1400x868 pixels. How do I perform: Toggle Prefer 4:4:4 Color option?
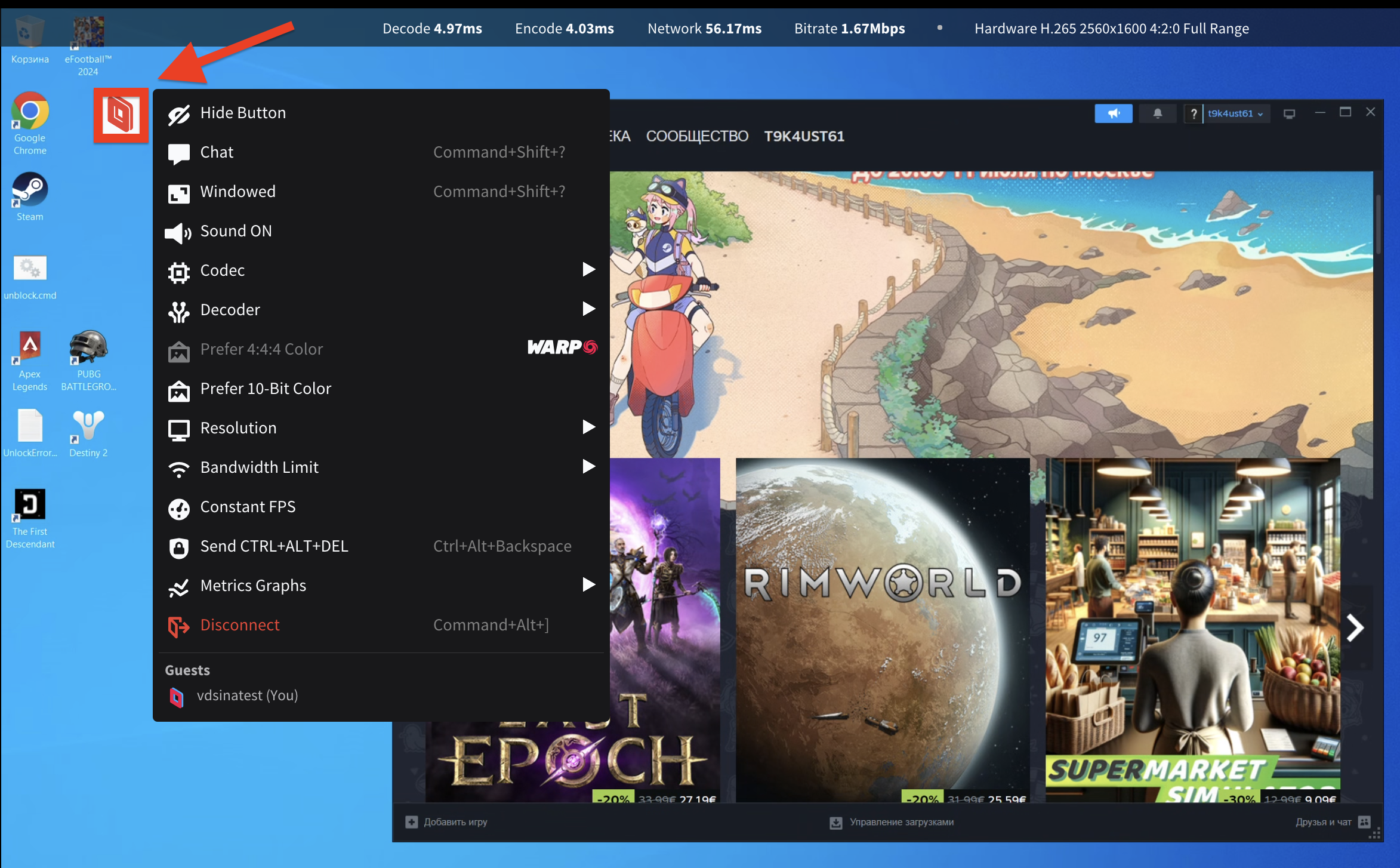(x=381, y=349)
